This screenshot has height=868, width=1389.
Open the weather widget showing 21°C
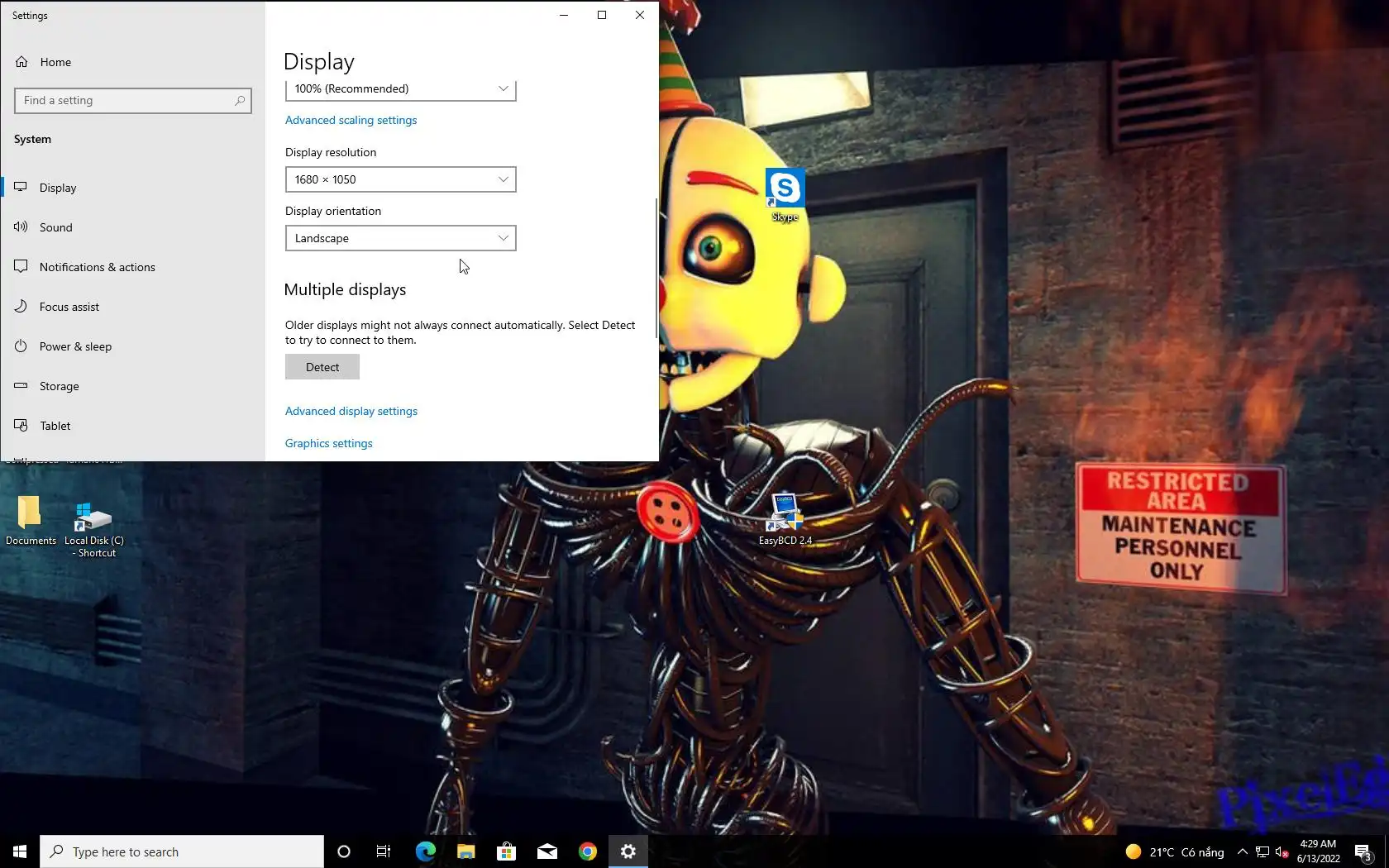(x=1174, y=851)
